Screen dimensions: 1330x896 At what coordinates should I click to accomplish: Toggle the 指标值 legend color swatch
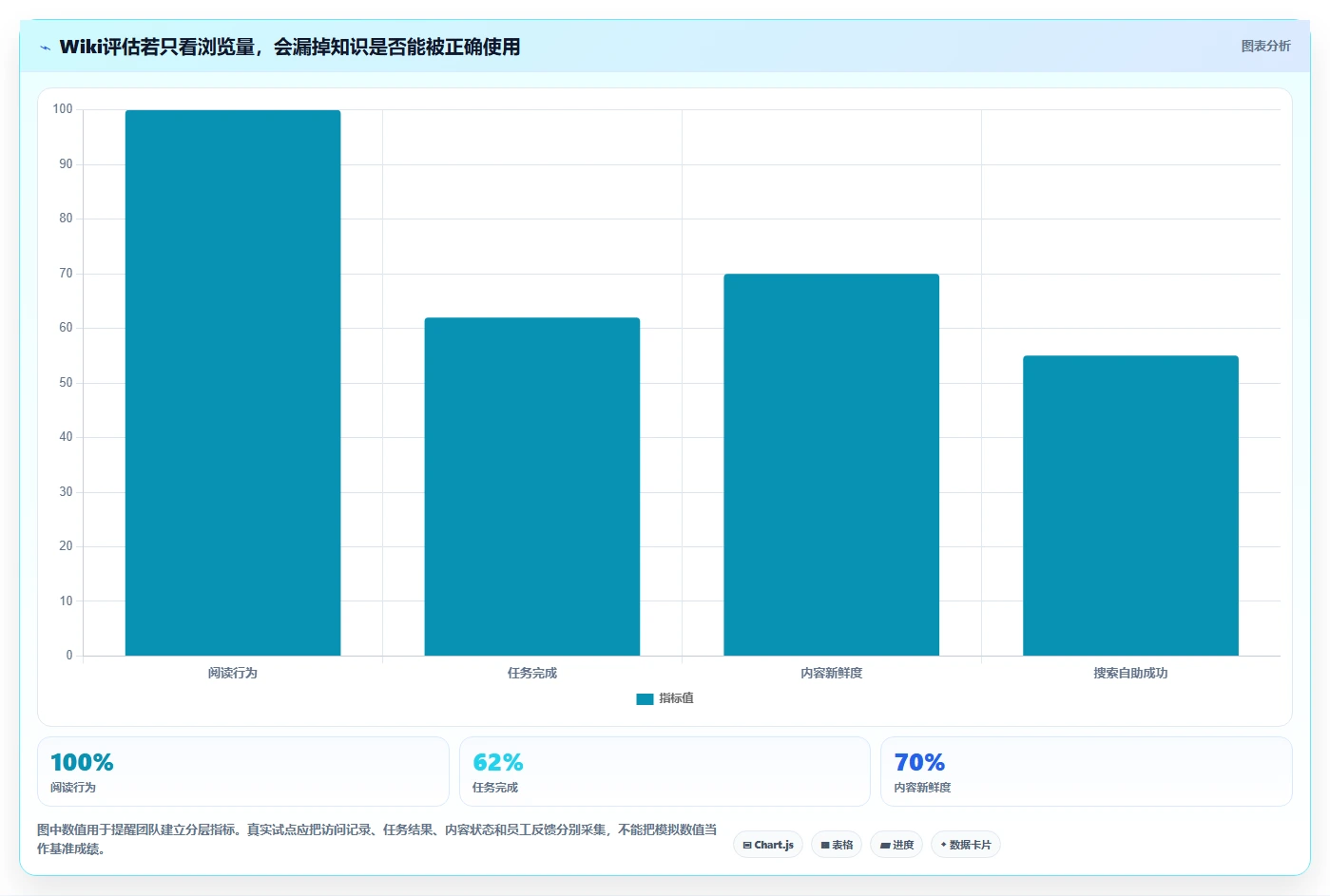[x=645, y=698]
